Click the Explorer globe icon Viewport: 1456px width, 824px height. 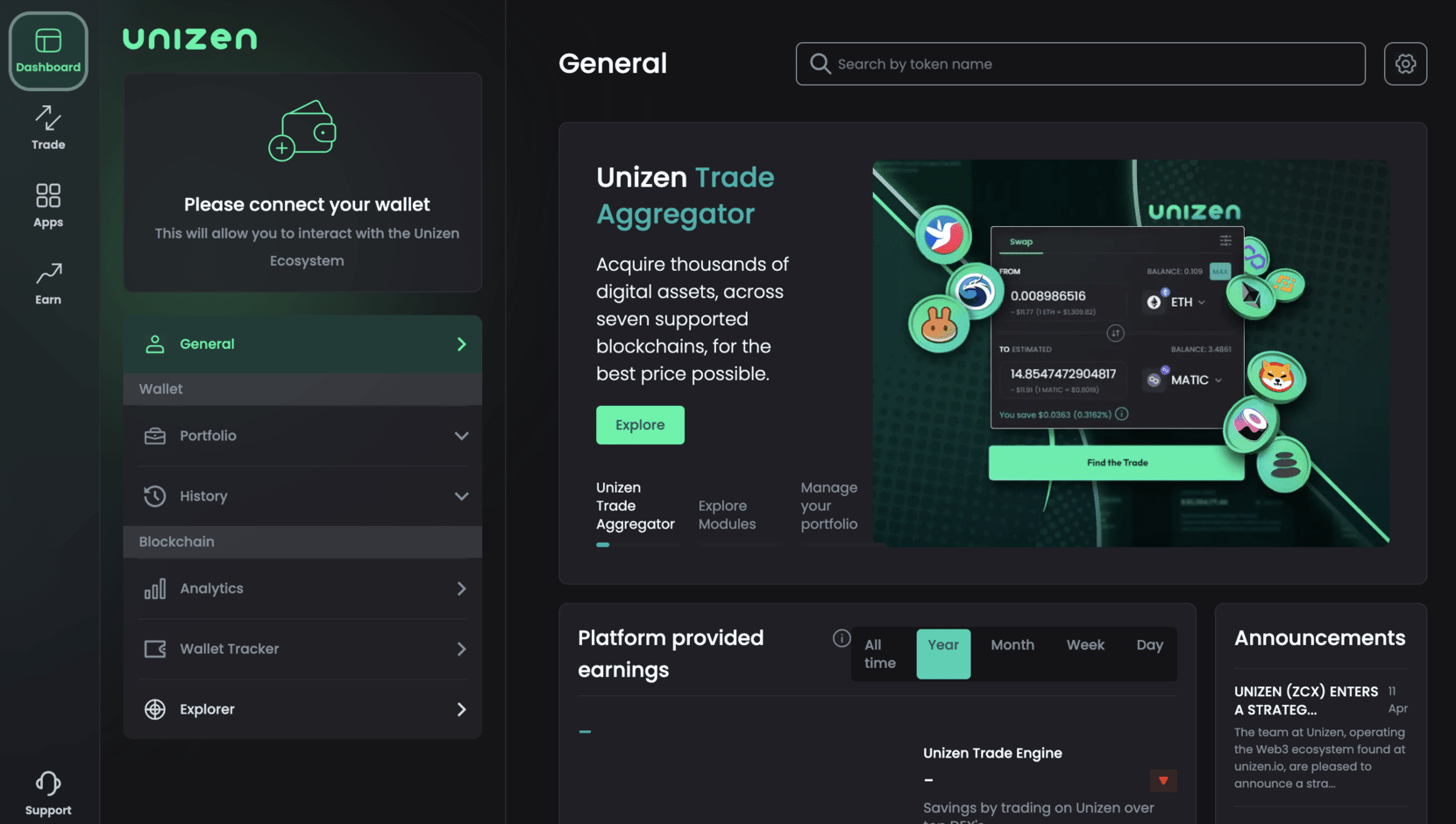pyautogui.click(x=155, y=709)
